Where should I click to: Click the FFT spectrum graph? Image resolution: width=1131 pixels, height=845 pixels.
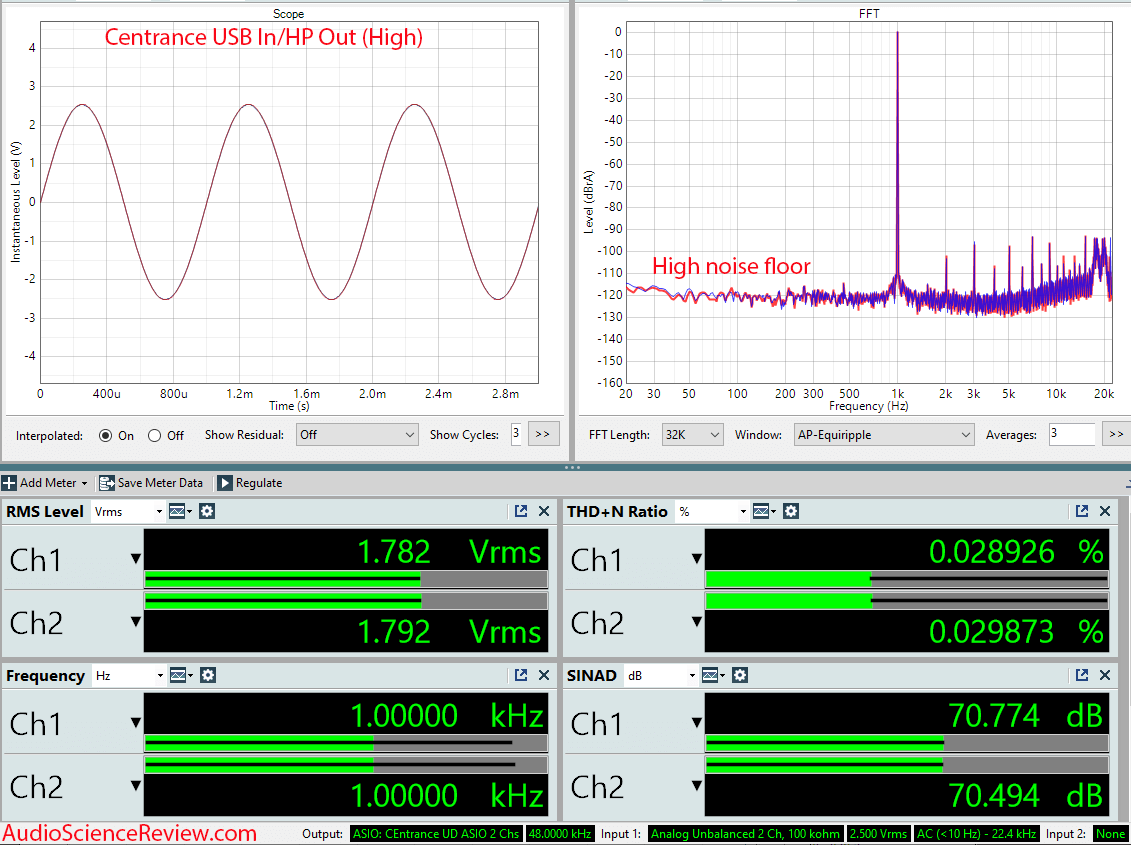(869, 202)
